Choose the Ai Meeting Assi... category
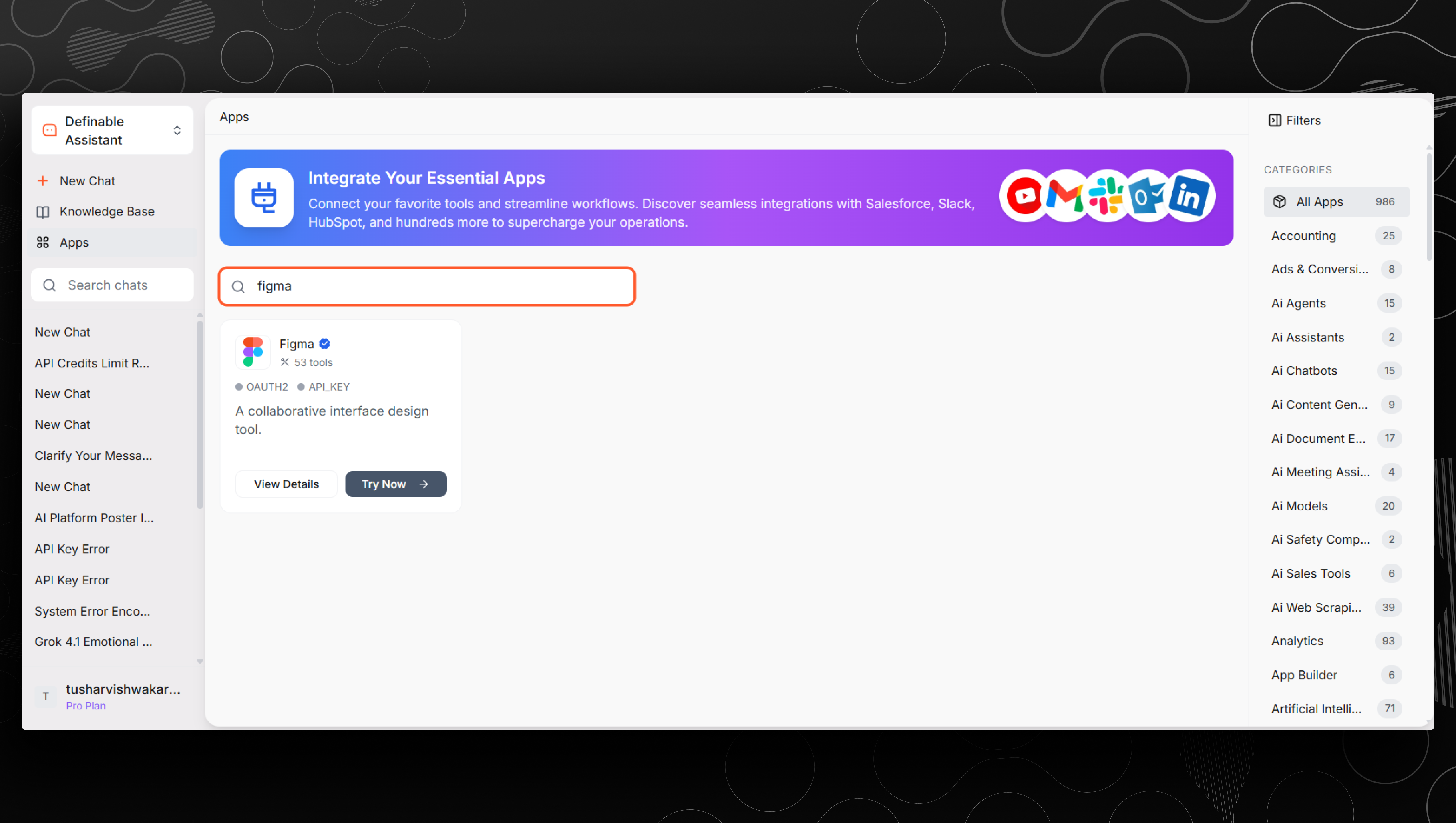Screen dimensions: 1456x823 point(1336,472)
